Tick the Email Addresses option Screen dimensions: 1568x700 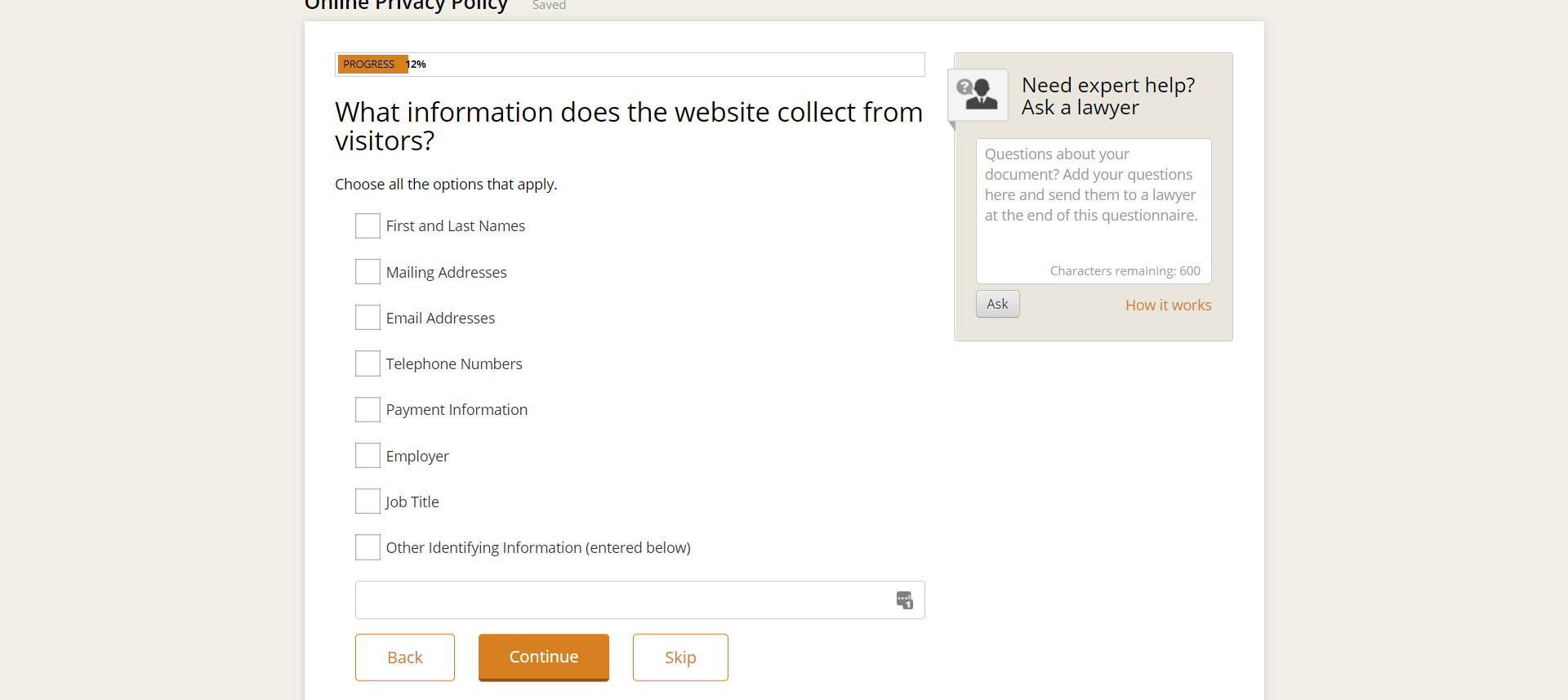click(367, 318)
